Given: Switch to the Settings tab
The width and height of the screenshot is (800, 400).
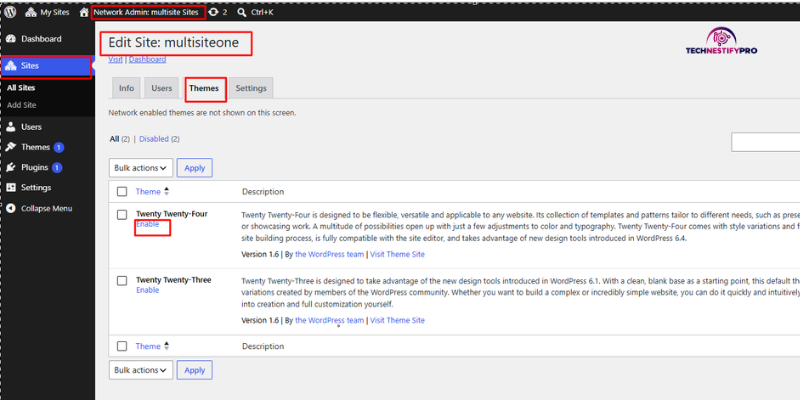Looking at the screenshot, I should 251,88.
